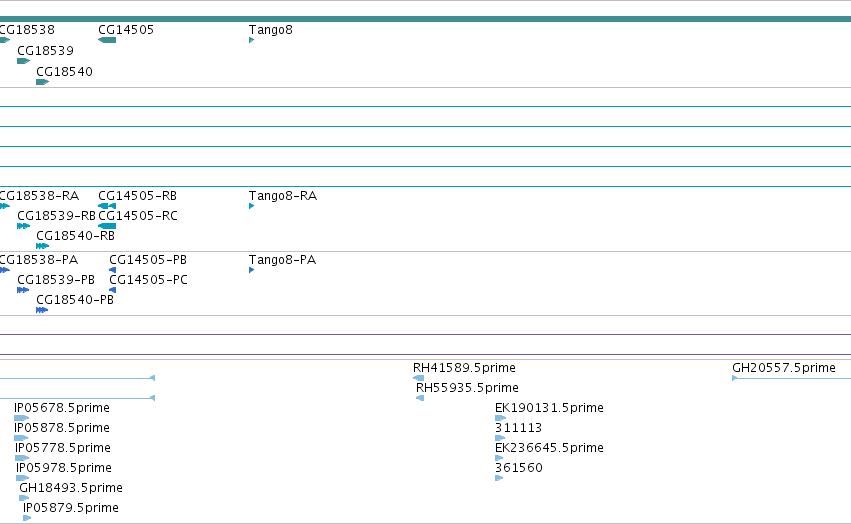
Task: Click the IP05978.5prime EST glyph
Action: pos(23,479)
